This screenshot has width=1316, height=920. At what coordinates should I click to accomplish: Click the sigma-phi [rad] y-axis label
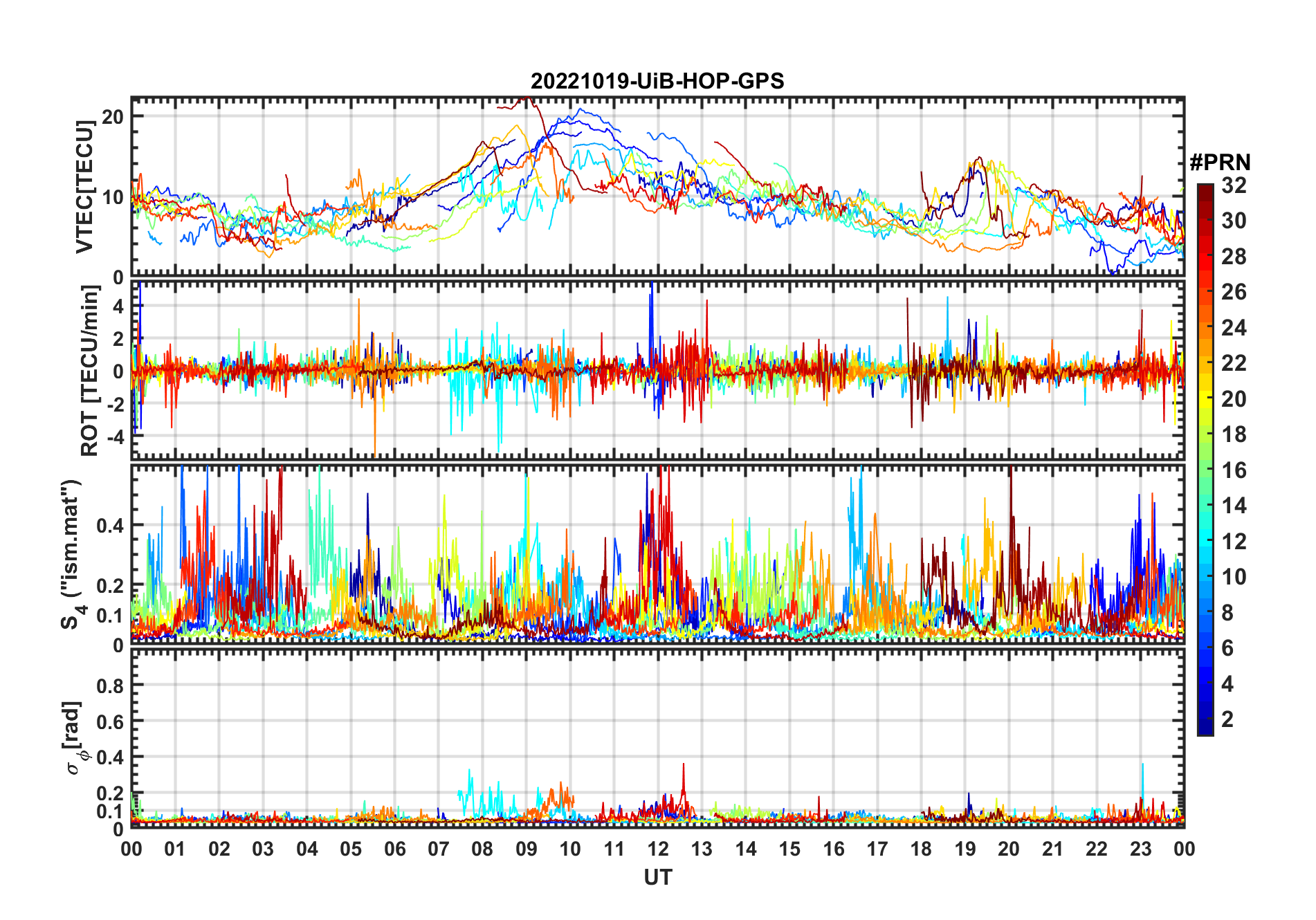pyautogui.click(x=74, y=737)
